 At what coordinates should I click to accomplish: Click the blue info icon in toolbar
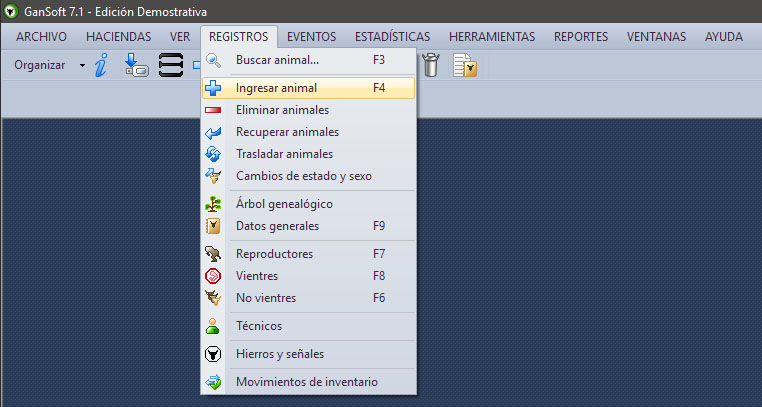pos(101,65)
